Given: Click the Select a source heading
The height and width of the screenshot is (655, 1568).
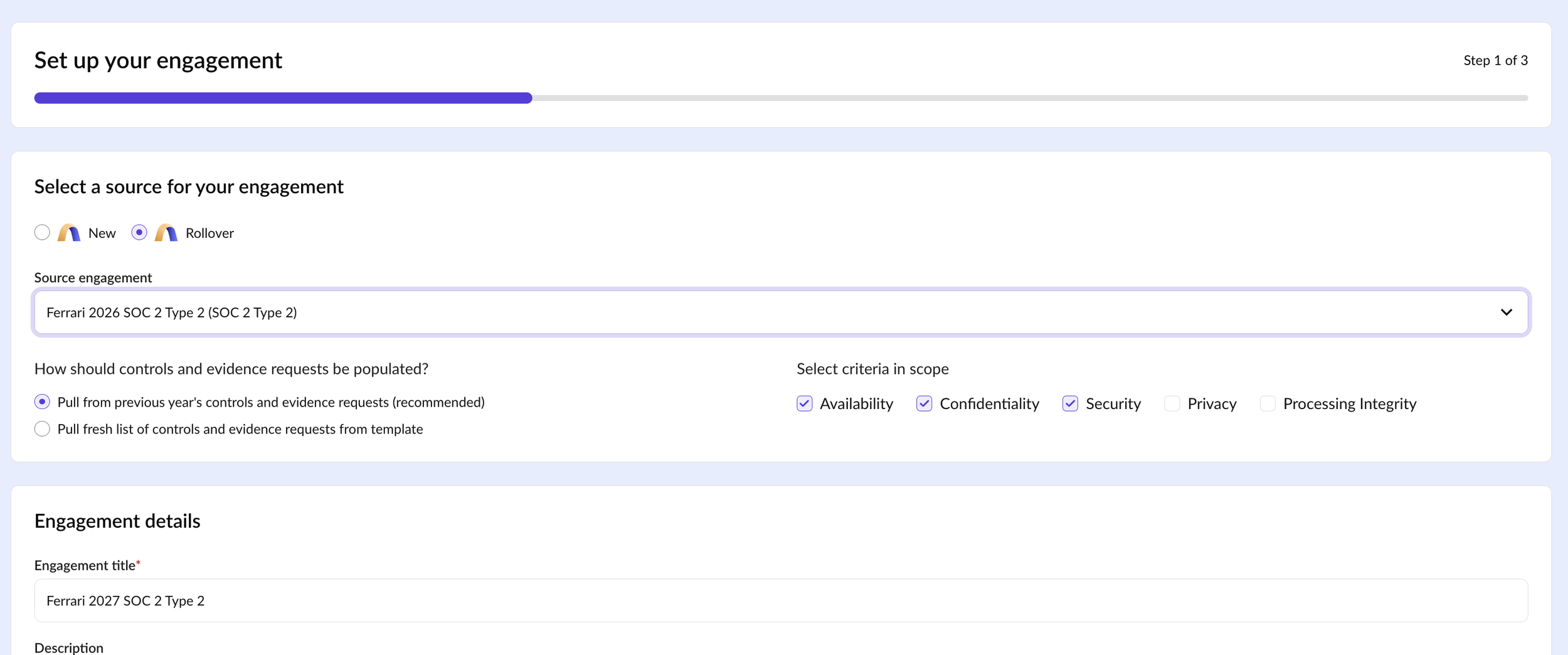Looking at the screenshot, I should click(189, 186).
